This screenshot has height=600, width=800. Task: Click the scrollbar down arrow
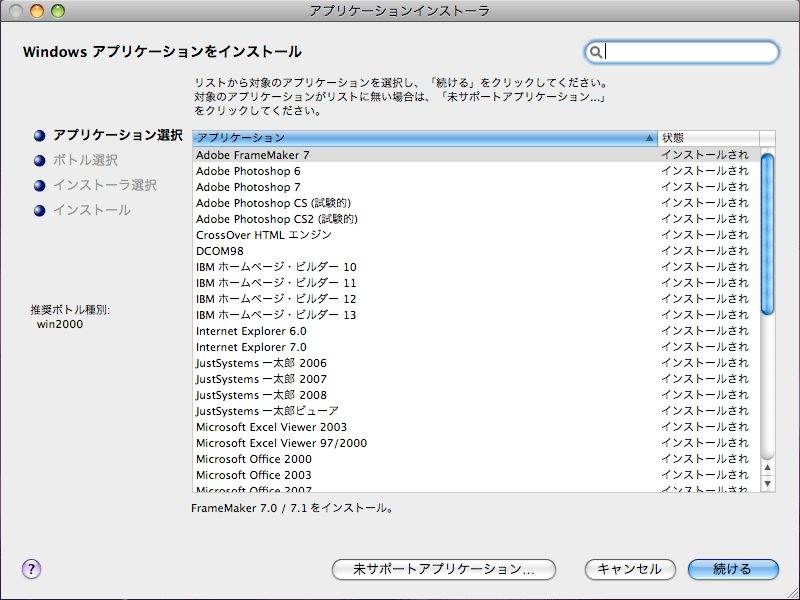(768, 484)
